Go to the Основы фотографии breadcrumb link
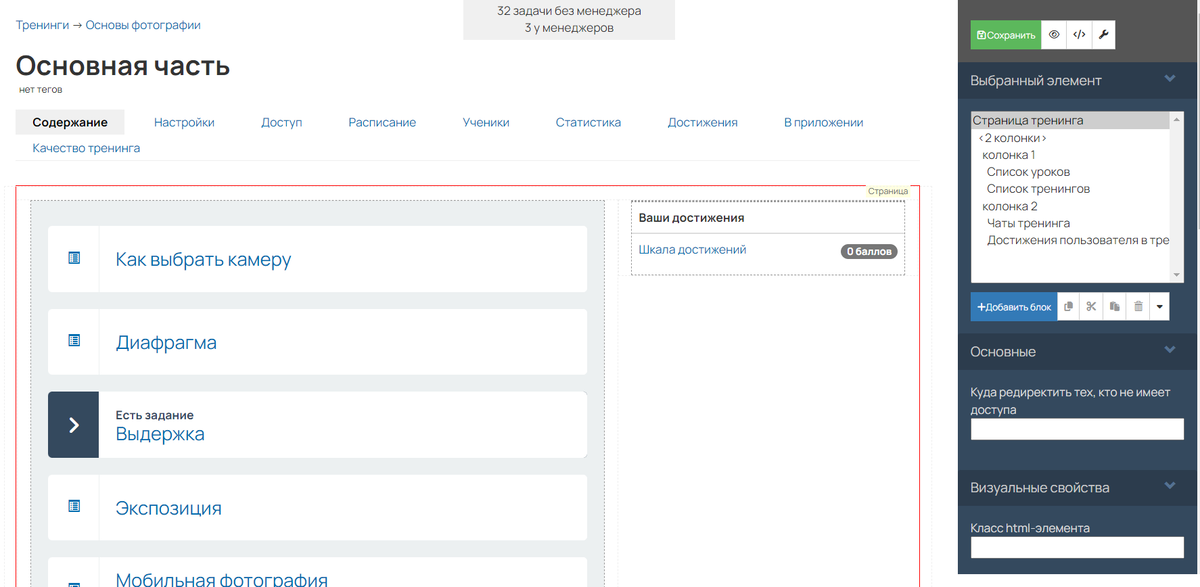The width and height of the screenshot is (1200, 587). coord(143,25)
